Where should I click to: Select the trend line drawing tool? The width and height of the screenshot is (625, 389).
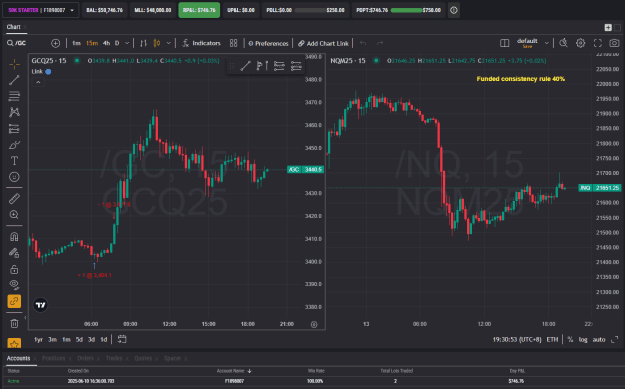click(x=14, y=80)
